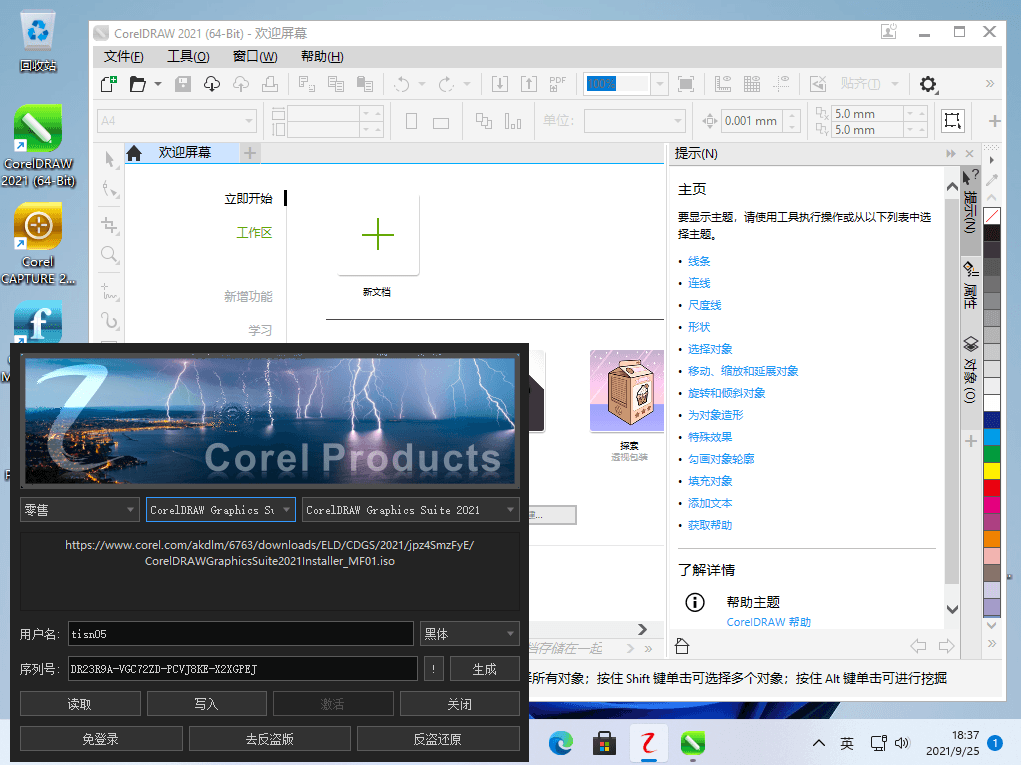The height and width of the screenshot is (765, 1021).
Task: Open the 帮助(H) menu
Action: (322, 57)
